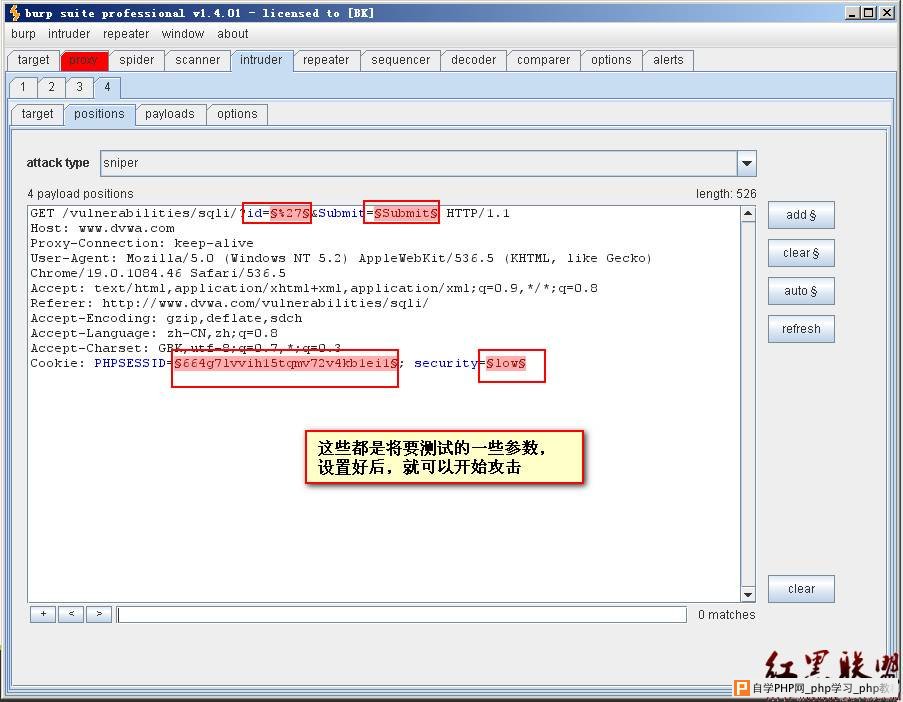Screen dimensions: 903x702
Task: Open the spider tab
Action: pos(136,60)
